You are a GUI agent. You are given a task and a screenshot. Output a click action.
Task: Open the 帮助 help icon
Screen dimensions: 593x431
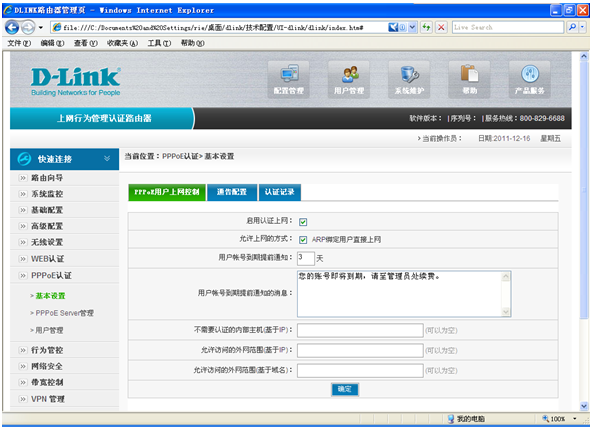[x=469, y=80]
